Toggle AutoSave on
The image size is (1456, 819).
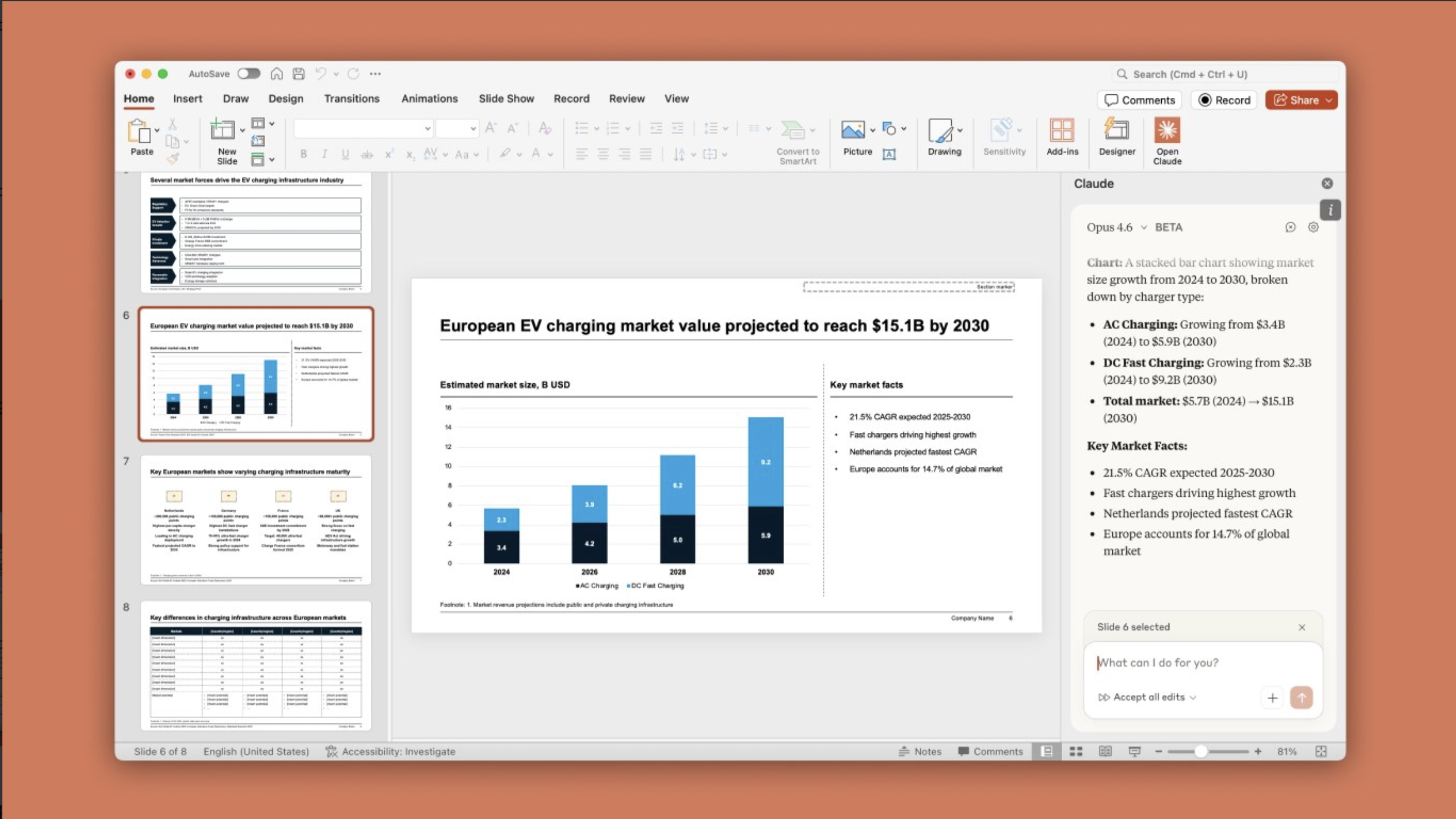point(249,73)
